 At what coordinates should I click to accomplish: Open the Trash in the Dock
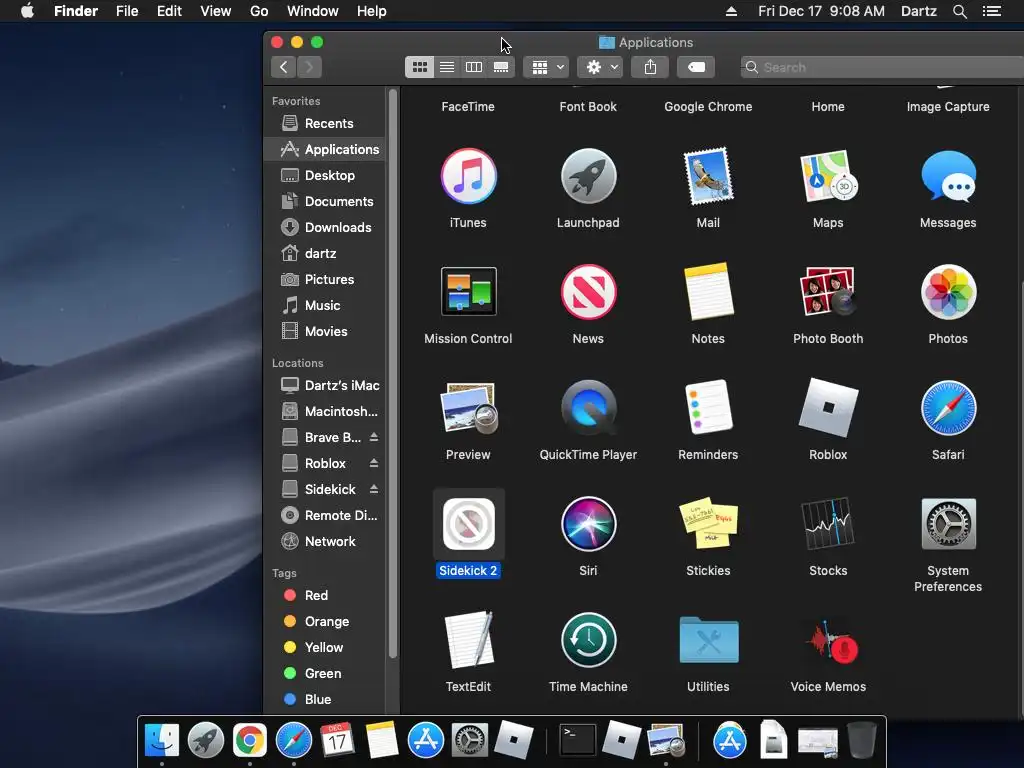tap(862, 740)
